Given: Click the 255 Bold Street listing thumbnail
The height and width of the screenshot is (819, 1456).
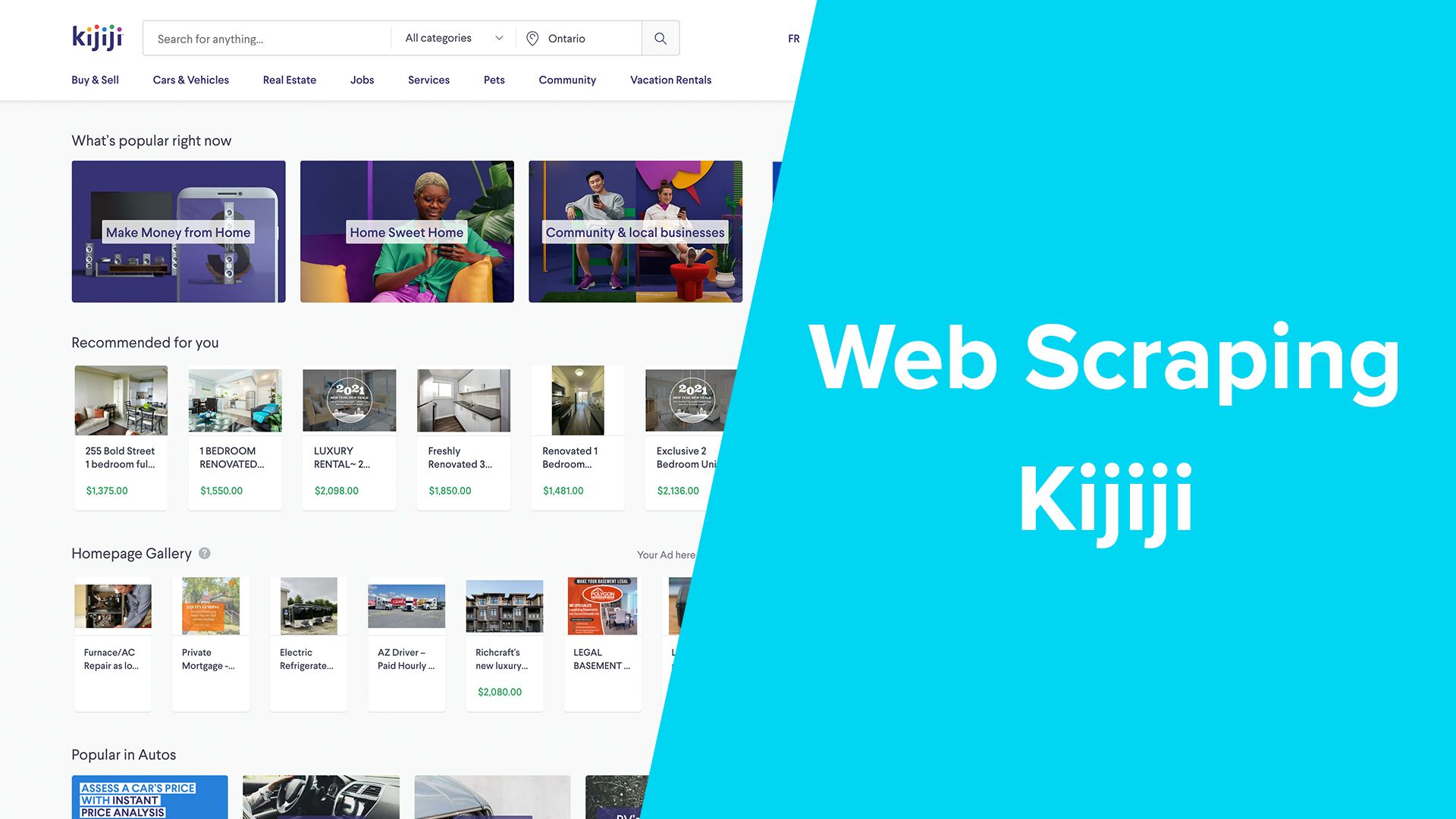Looking at the screenshot, I should click(121, 398).
